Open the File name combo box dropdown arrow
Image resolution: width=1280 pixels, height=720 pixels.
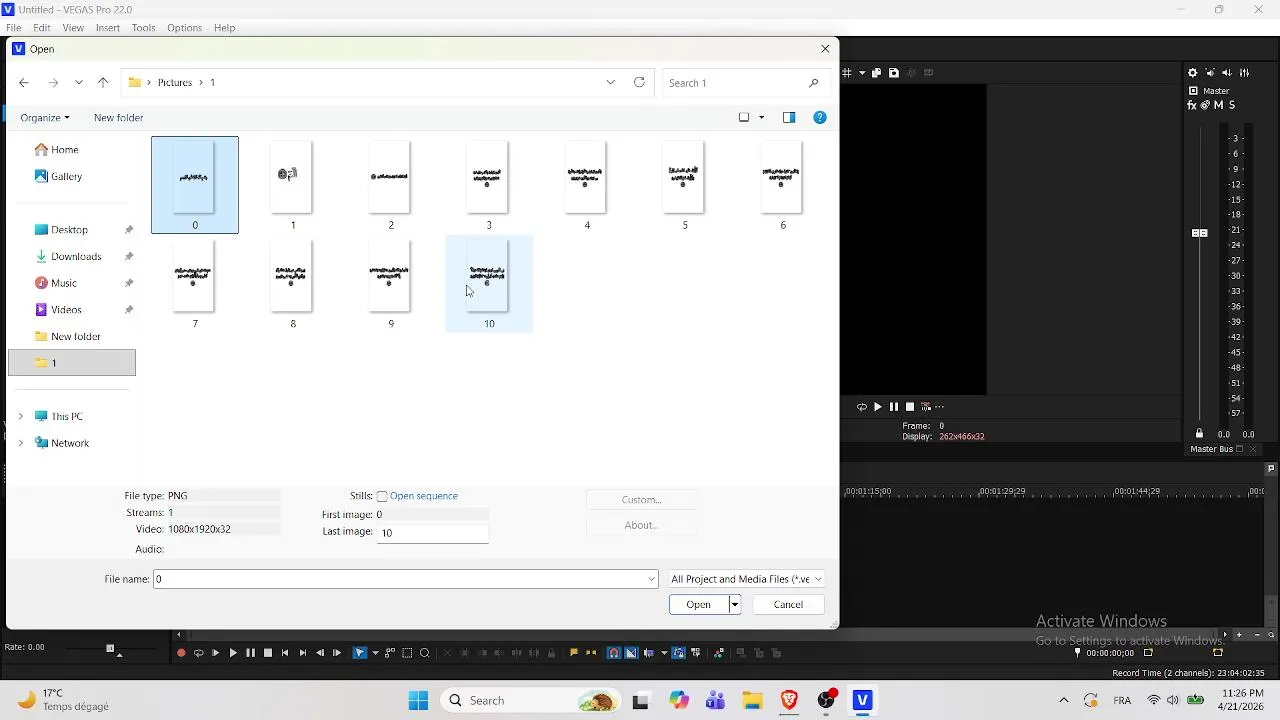pos(652,579)
